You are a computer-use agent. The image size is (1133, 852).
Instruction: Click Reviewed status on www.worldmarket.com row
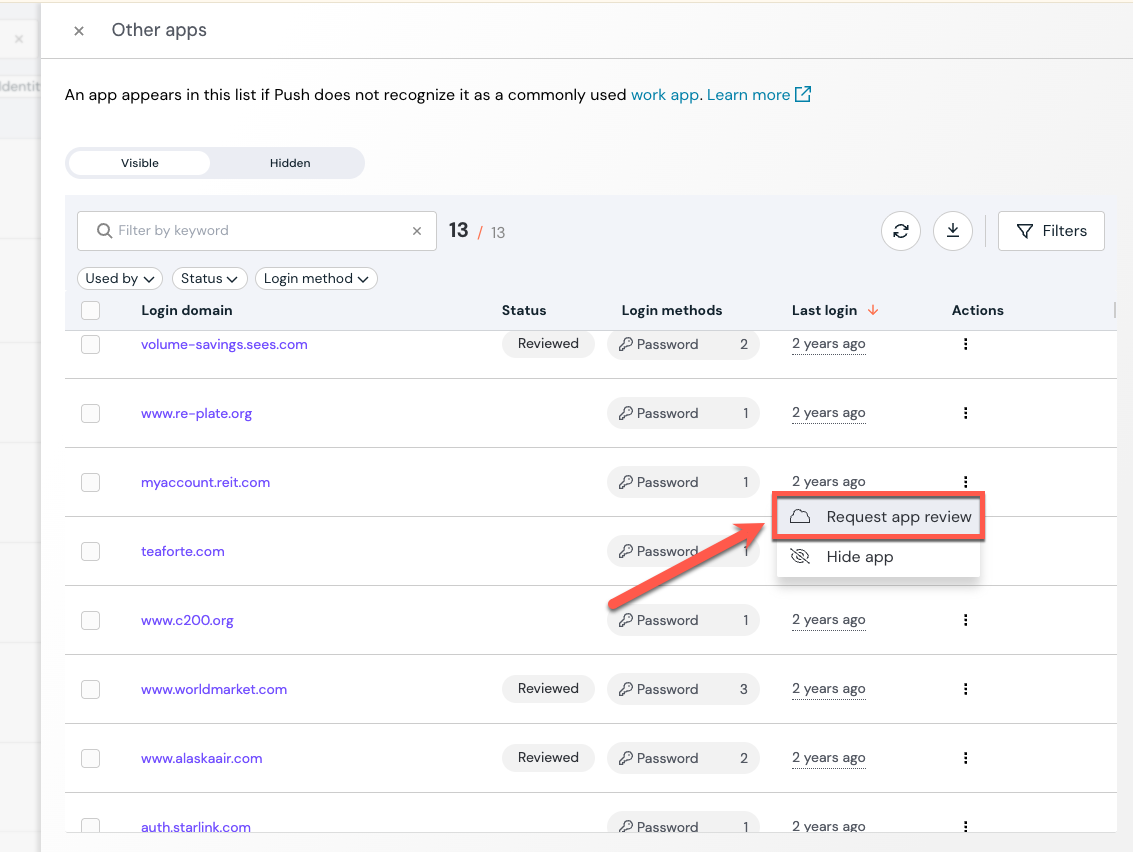pyautogui.click(x=548, y=689)
